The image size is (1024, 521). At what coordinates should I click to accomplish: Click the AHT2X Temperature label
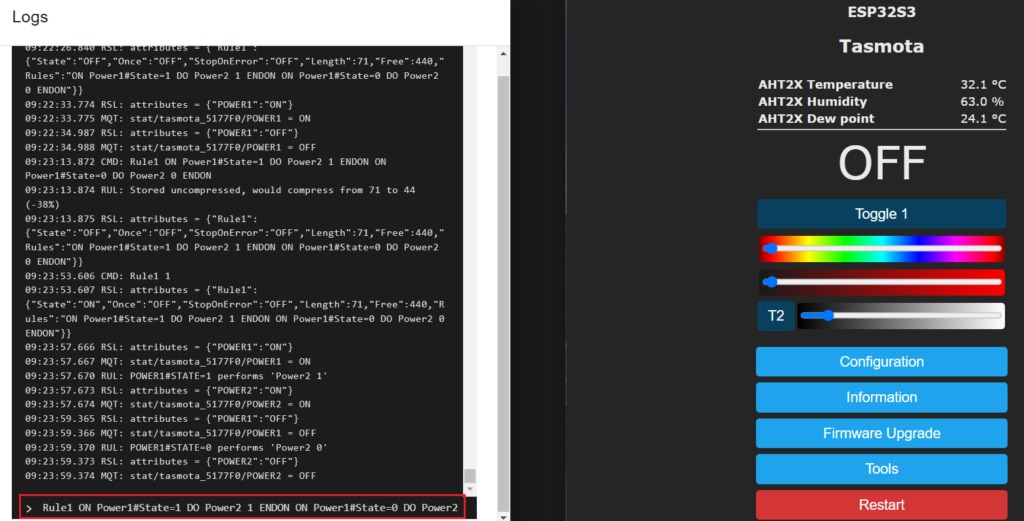[x=825, y=84]
